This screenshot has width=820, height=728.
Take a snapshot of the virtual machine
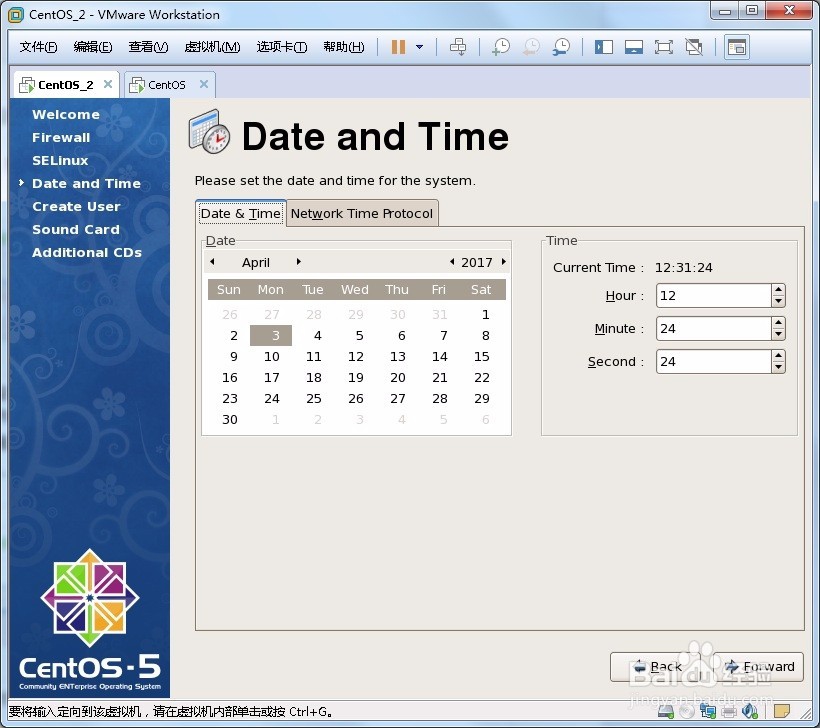[501, 47]
